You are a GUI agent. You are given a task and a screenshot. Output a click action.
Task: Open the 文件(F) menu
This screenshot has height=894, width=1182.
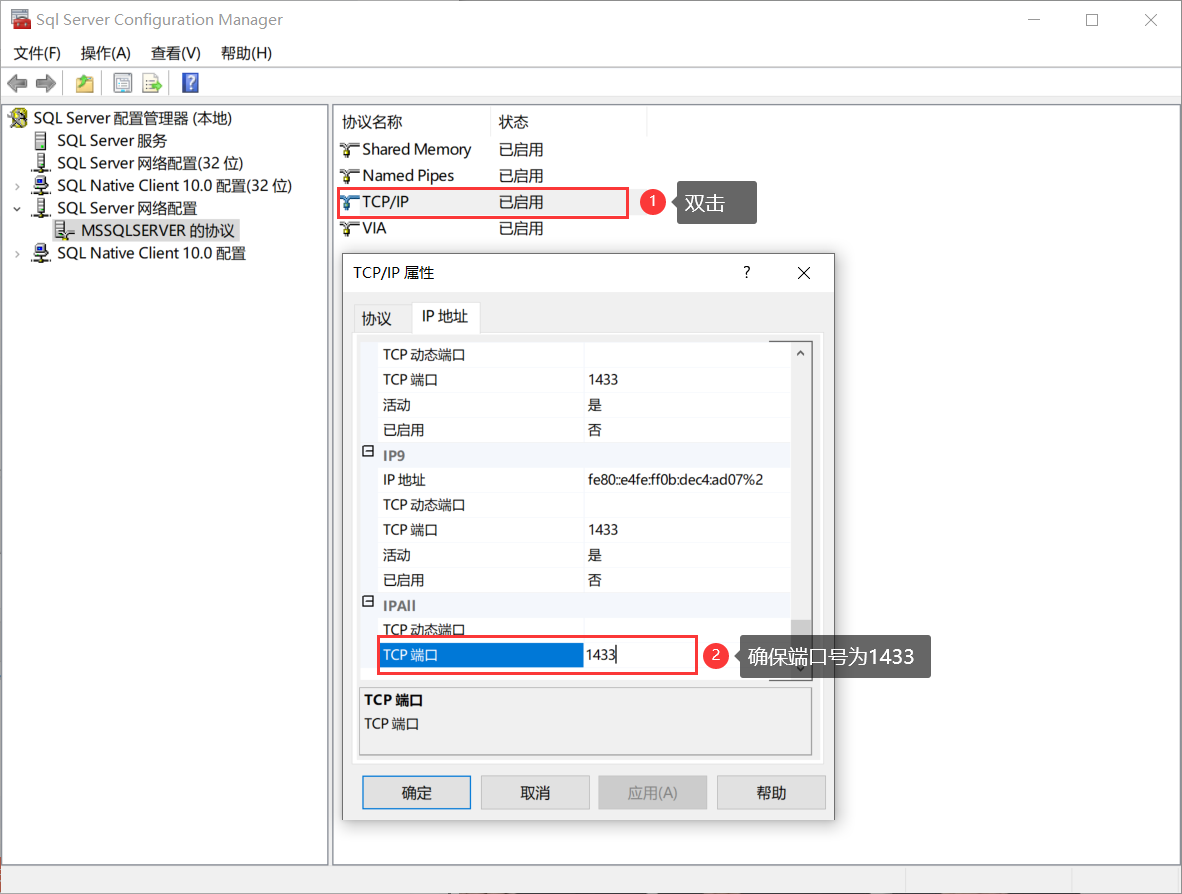point(36,53)
